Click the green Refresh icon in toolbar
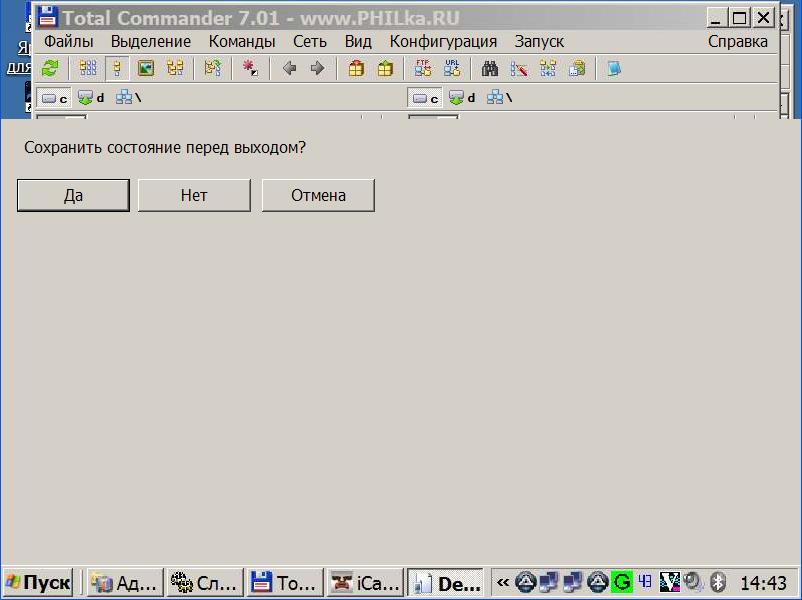 50,68
